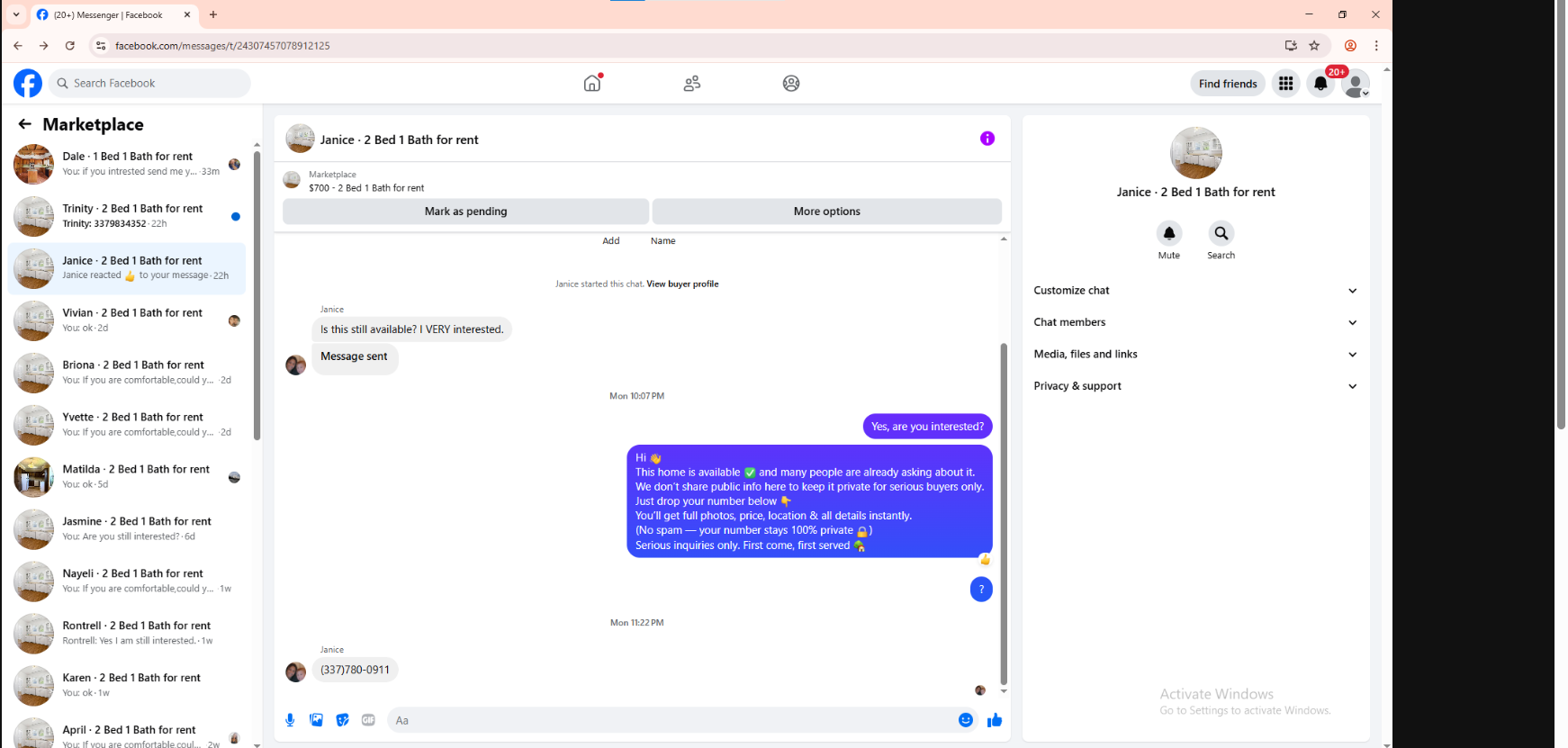Open tab search dropdown arrow
This screenshot has height=748, width=1568.
click(x=16, y=14)
